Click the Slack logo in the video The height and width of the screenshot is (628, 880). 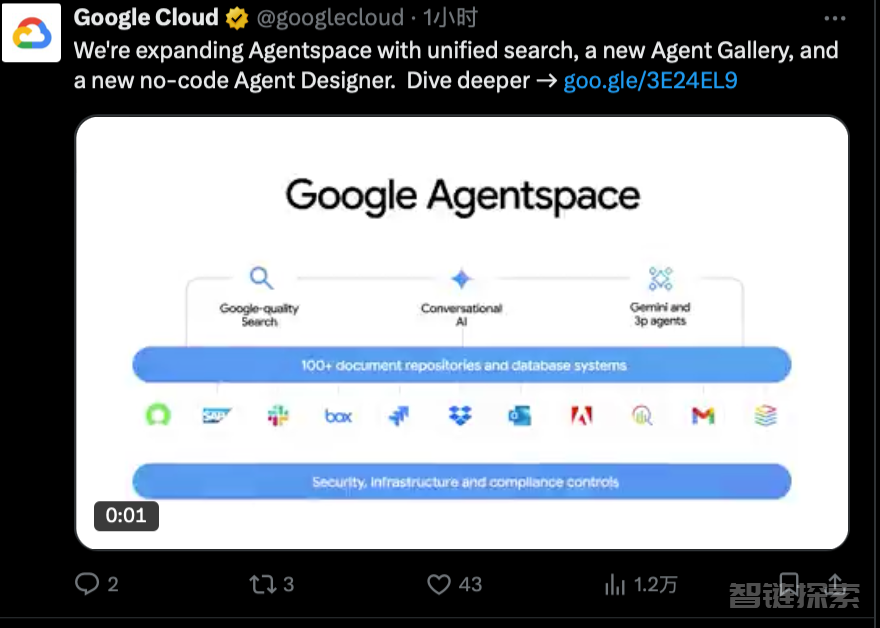(278, 416)
